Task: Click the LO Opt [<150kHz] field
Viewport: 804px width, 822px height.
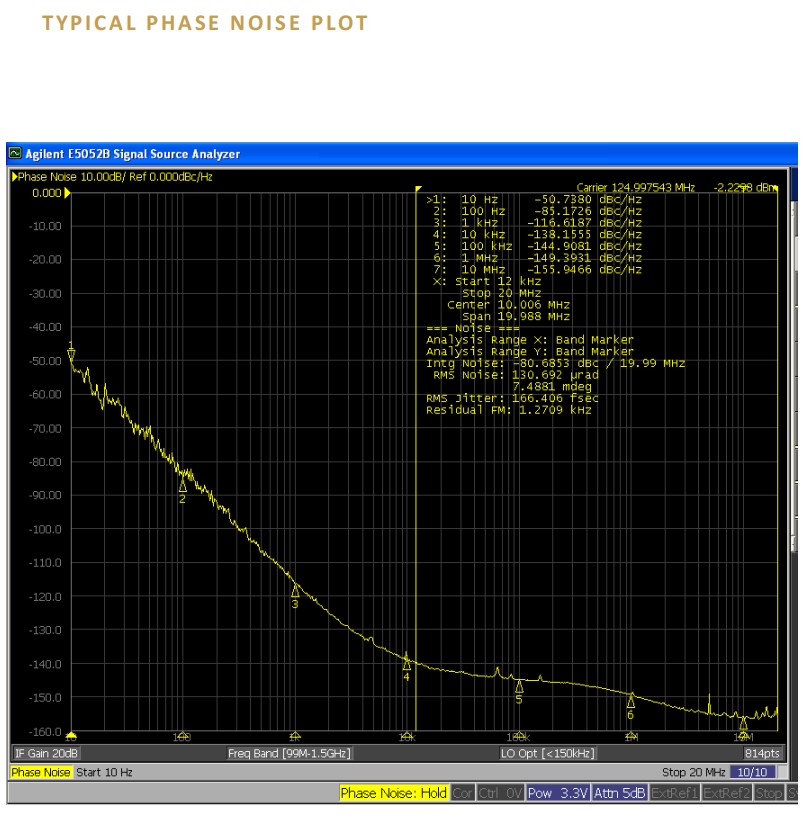Action: point(548,753)
